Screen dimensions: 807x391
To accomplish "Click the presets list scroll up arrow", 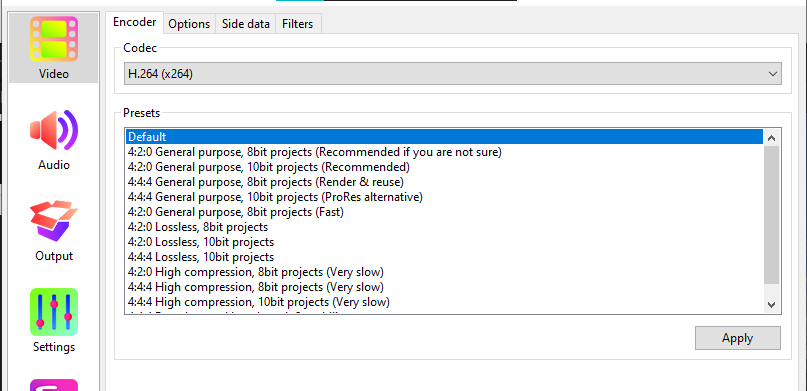I will pos(771,137).
